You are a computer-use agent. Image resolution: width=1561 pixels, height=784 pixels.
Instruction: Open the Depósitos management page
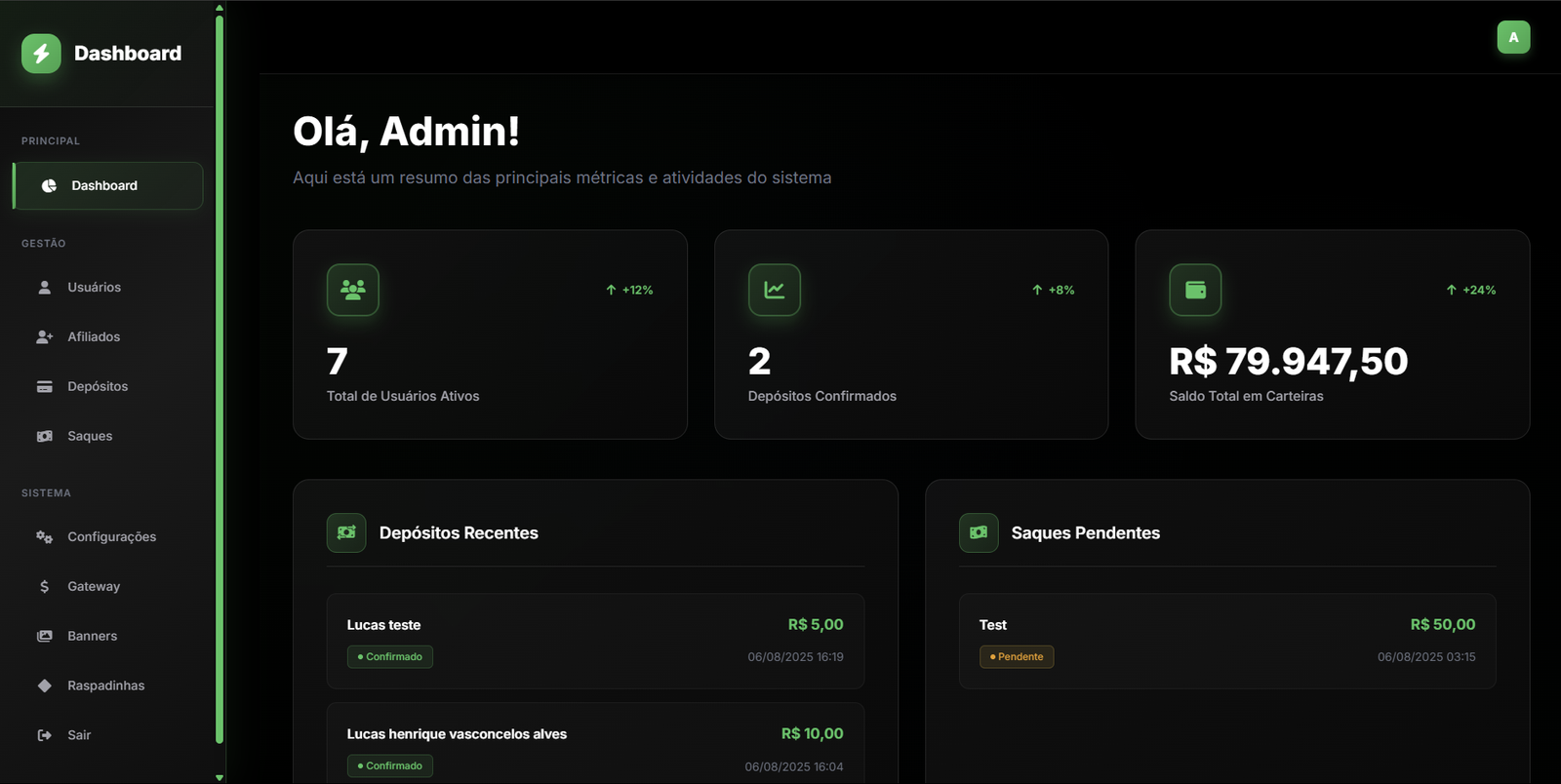tap(98, 387)
